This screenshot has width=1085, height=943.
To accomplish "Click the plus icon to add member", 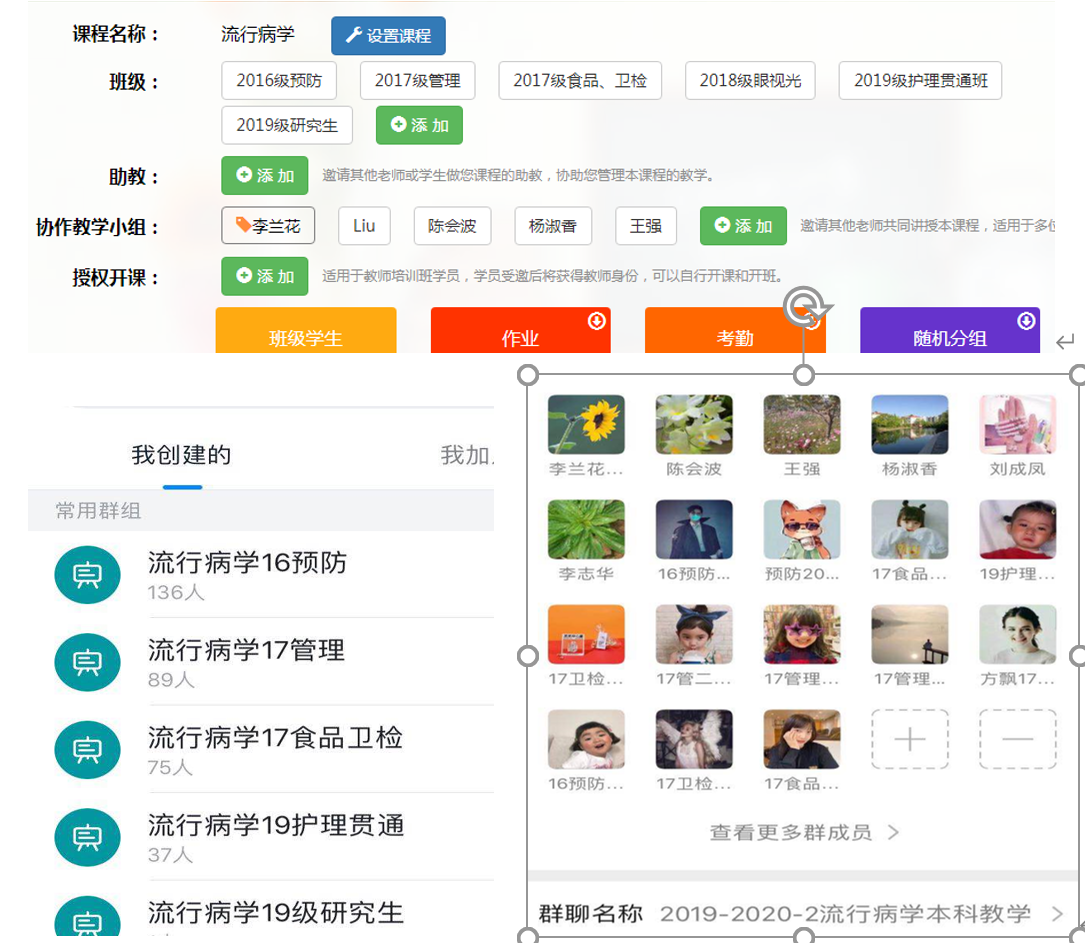I will (909, 739).
